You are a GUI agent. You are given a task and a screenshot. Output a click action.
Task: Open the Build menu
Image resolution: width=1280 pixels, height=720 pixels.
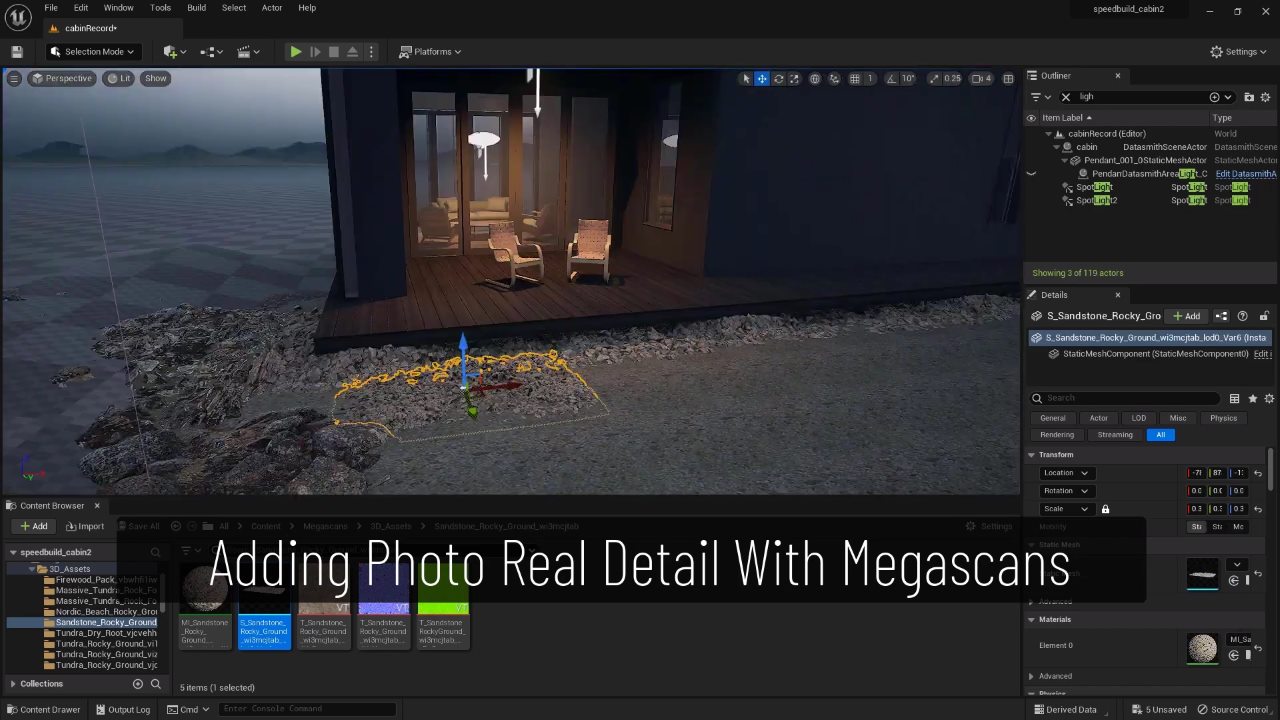coord(196,8)
